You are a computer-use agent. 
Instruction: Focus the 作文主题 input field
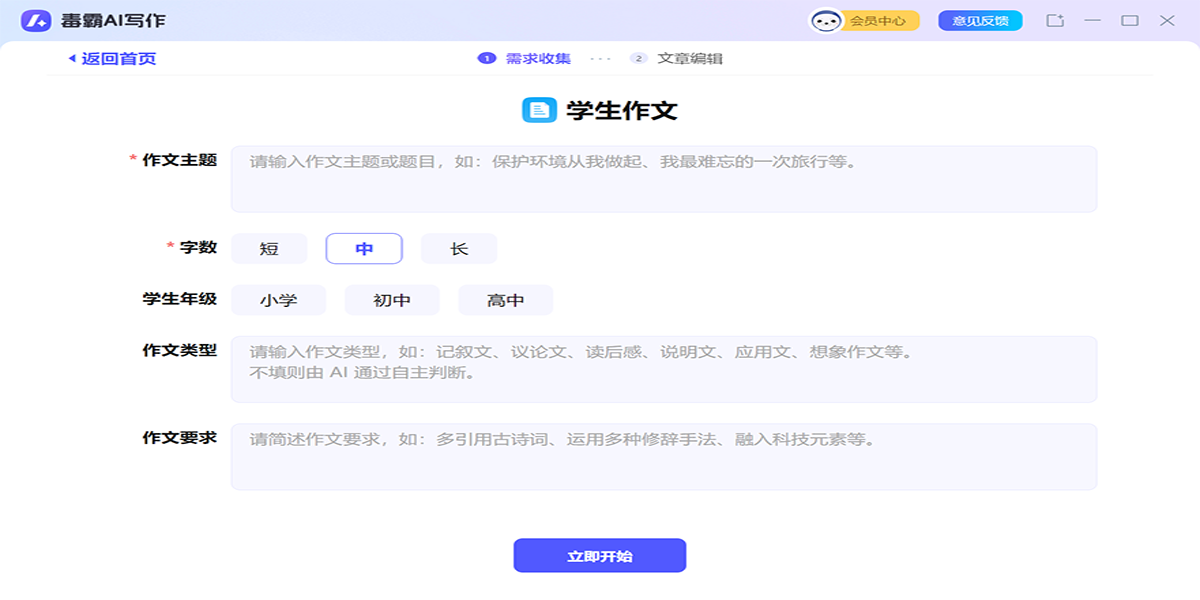[663, 179]
